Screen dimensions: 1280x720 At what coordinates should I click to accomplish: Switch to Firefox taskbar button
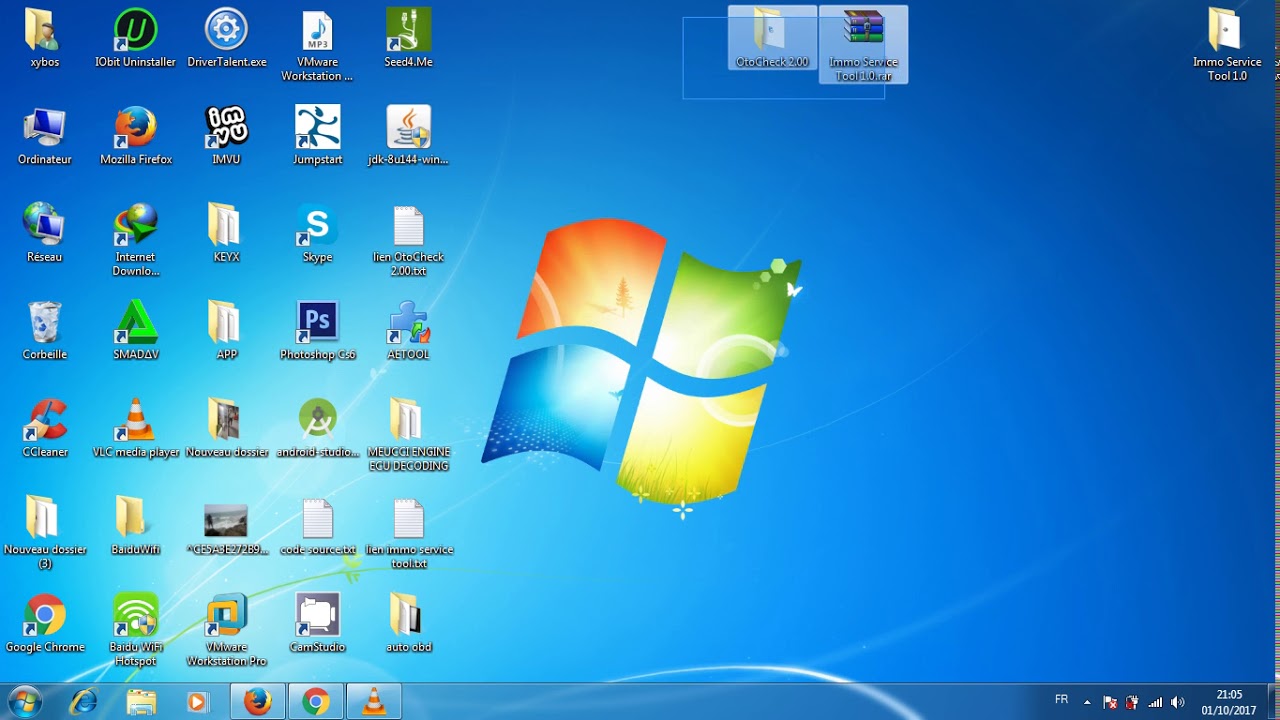coord(258,702)
